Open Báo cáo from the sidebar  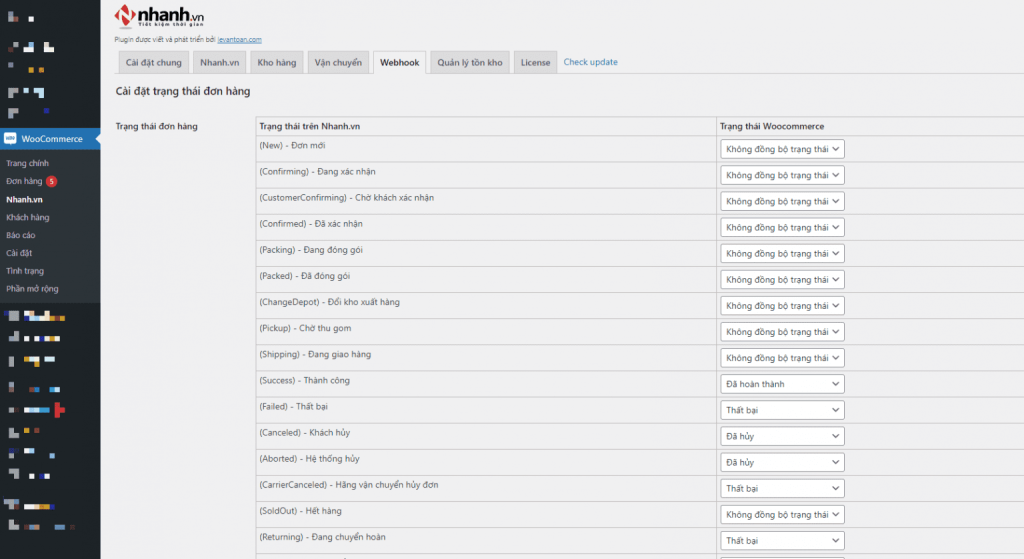(x=21, y=235)
